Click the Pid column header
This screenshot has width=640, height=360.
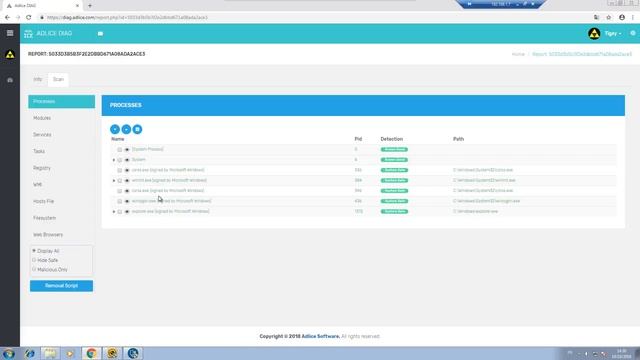[358, 139]
